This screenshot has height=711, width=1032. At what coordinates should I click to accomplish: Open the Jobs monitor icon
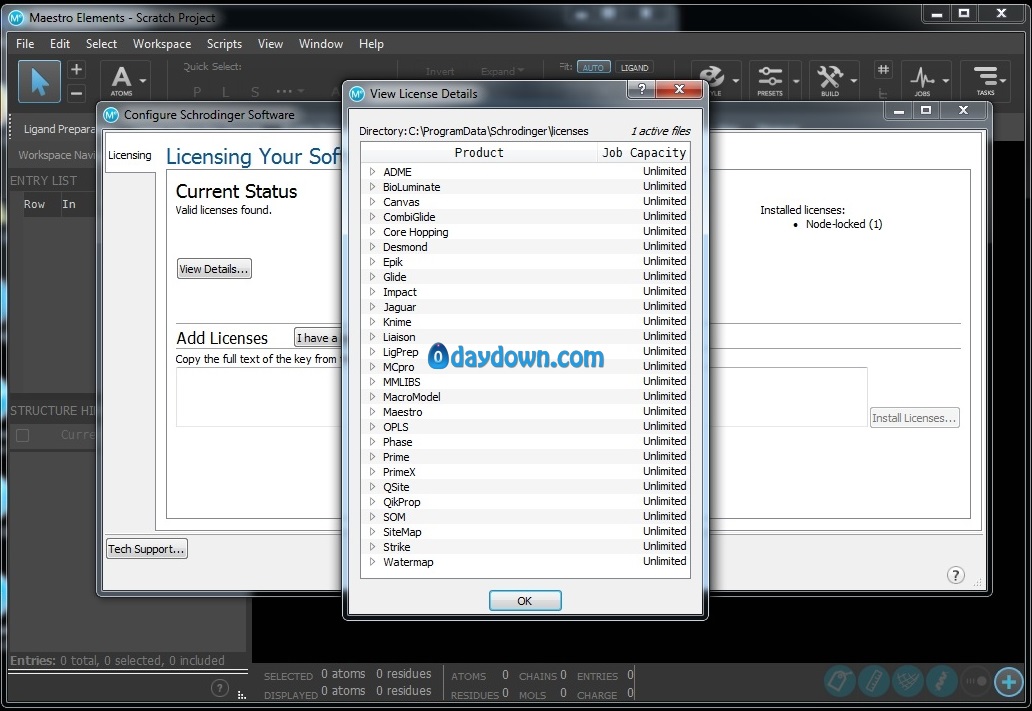click(921, 80)
